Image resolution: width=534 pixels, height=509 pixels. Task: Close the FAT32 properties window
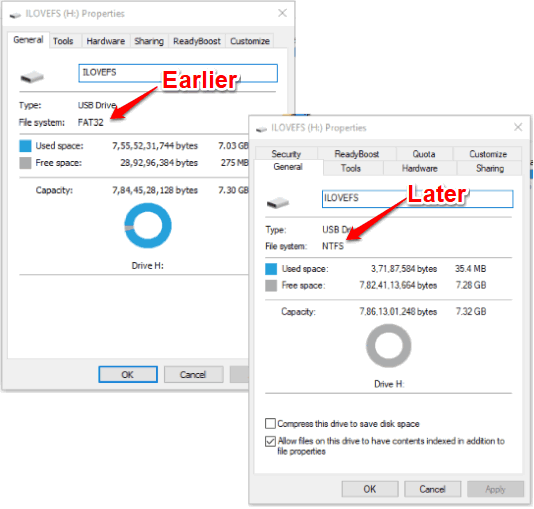point(282,13)
